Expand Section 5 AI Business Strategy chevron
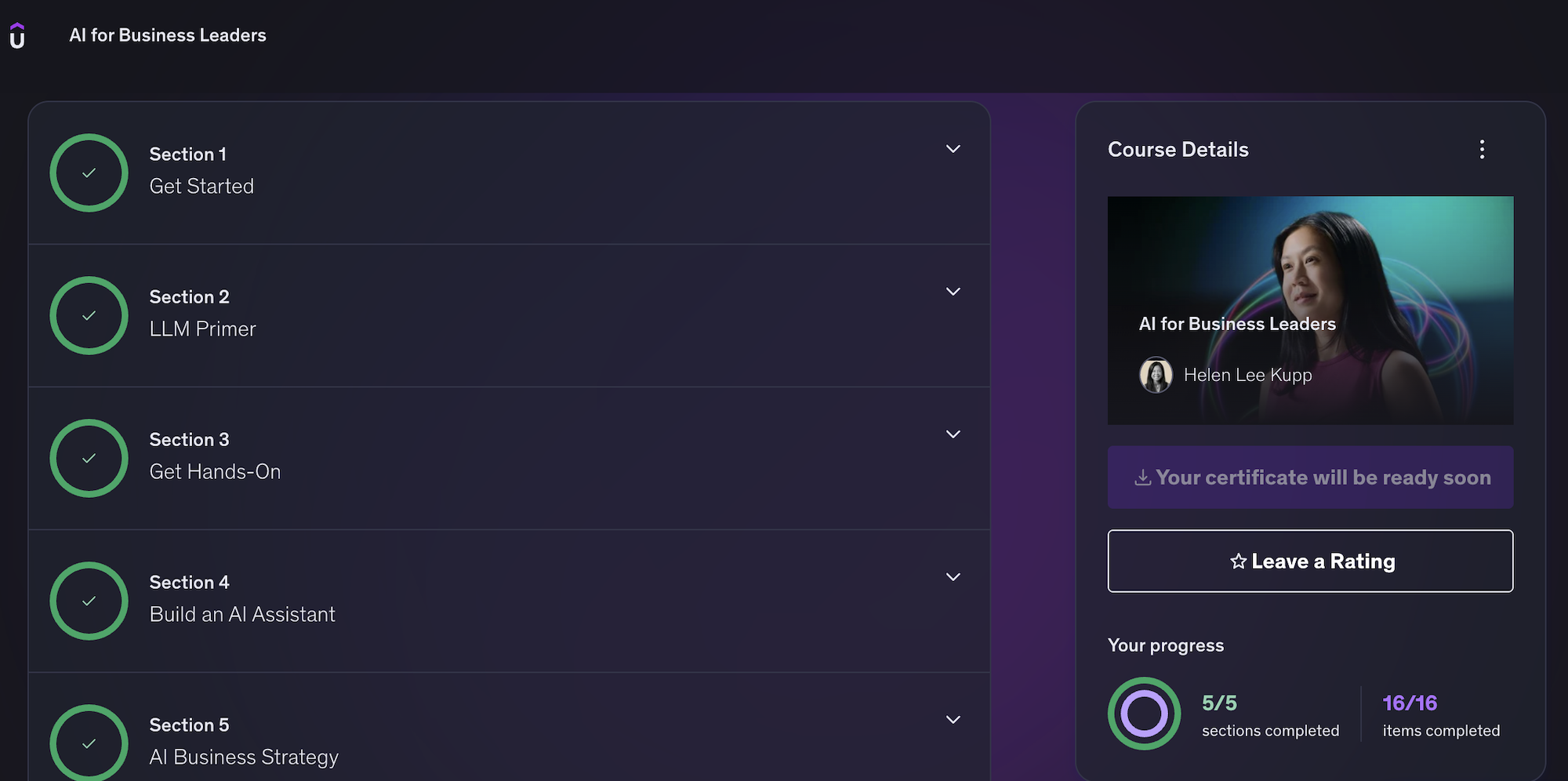 953,720
